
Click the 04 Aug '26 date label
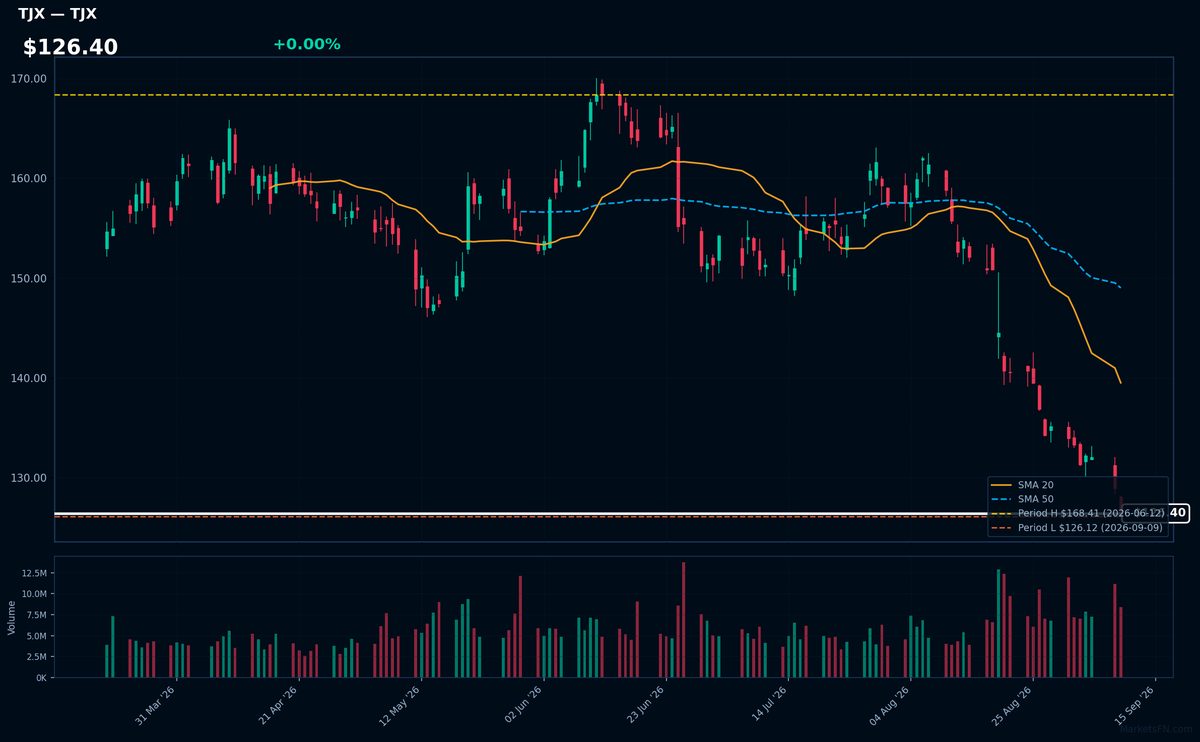[890, 704]
